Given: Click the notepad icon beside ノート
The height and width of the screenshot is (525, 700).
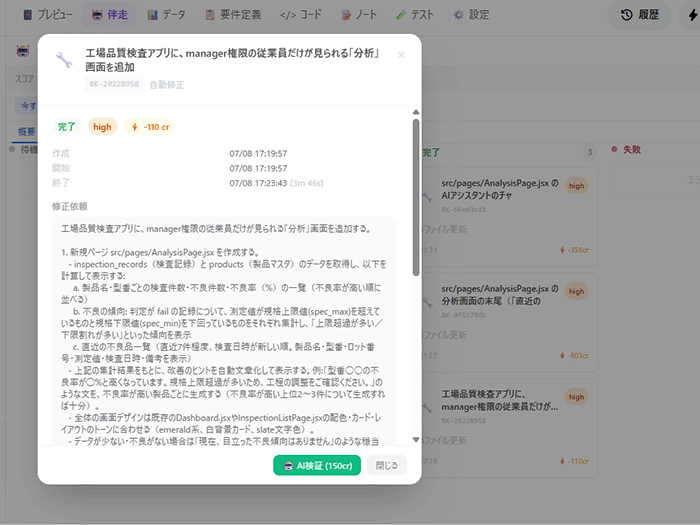Looking at the screenshot, I should 346,15.
